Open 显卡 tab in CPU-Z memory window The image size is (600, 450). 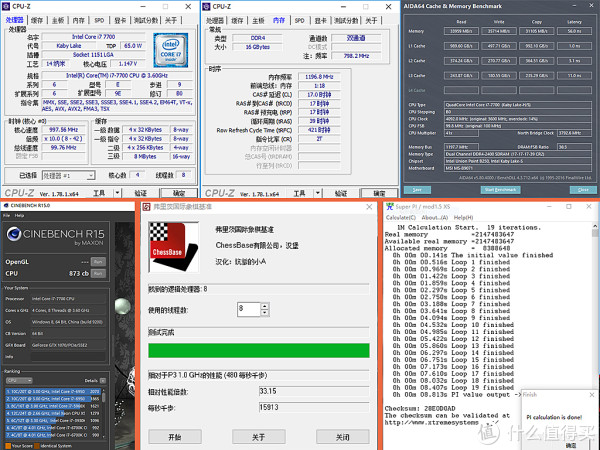point(321,21)
